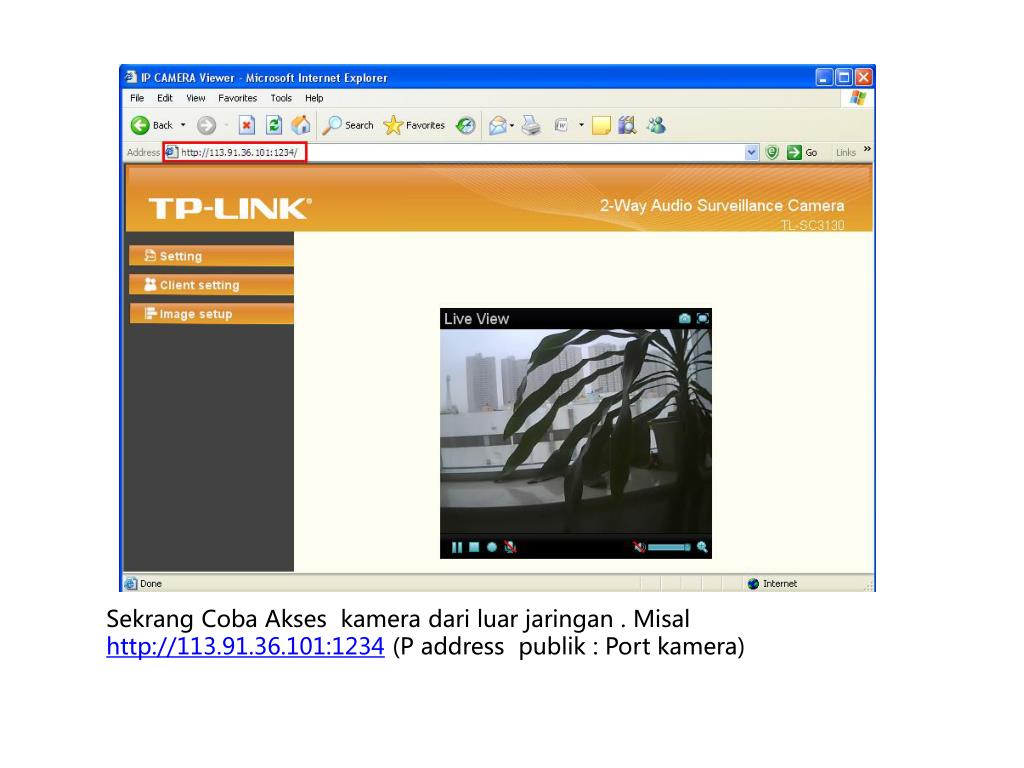Click the 'Live View' panel title

click(x=476, y=319)
